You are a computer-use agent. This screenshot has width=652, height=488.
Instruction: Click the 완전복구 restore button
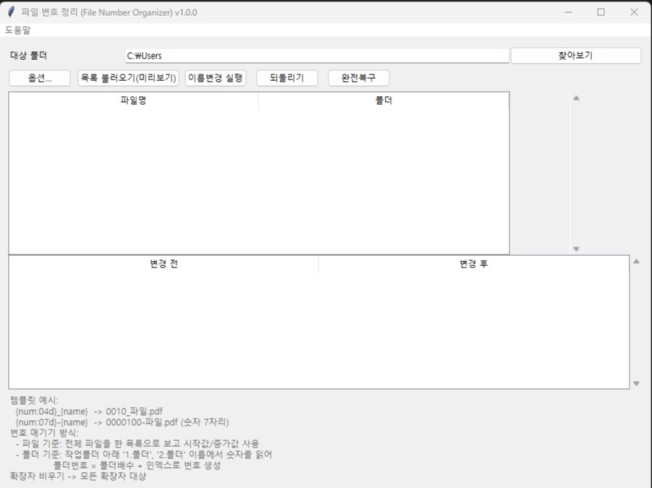coord(358,78)
